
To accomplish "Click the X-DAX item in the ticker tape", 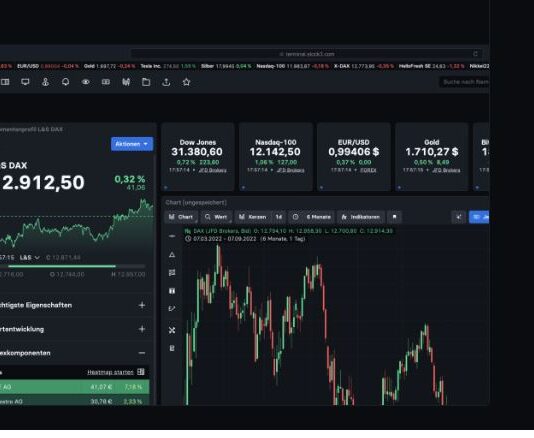I will [x=364, y=66].
